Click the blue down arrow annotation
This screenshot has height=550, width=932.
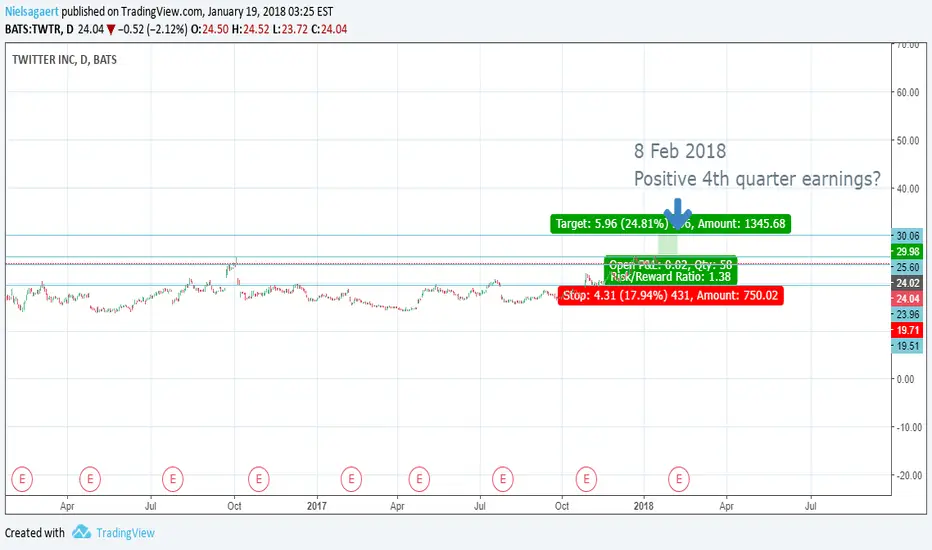pos(677,213)
